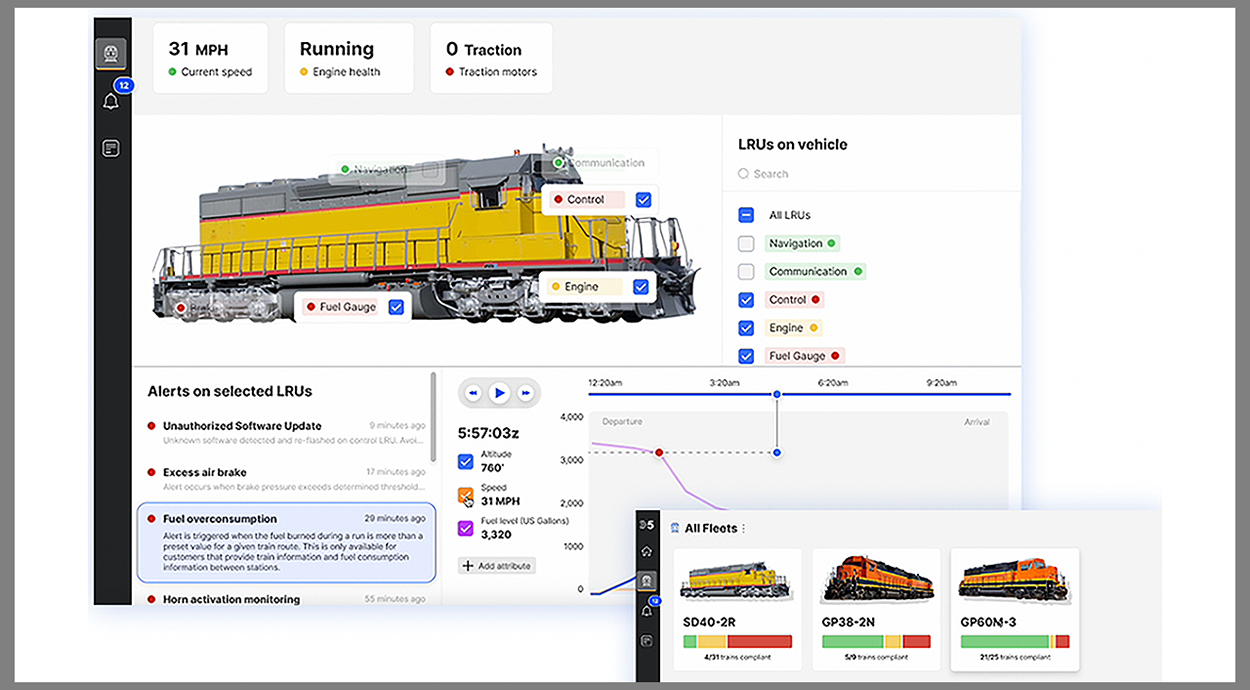The image size is (1250, 690).
Task: Click the fast-forward playback button
Action: (525, 393)
